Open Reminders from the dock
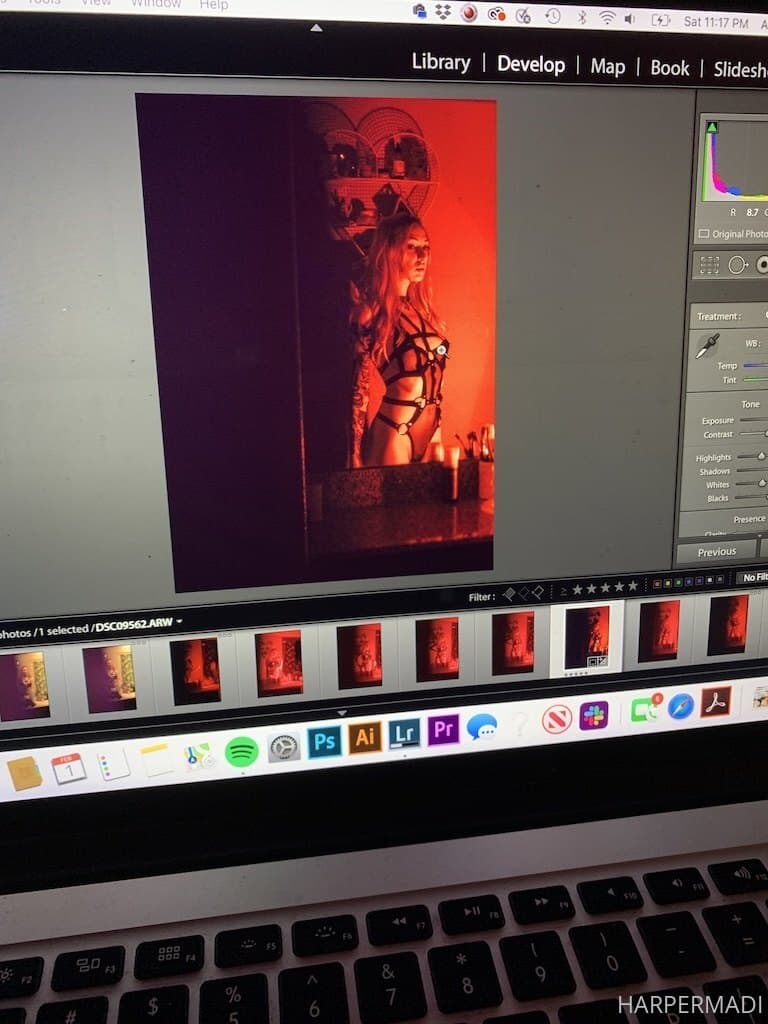The image size is (768, 1024). pyautogui.click(x=114, y=765)
